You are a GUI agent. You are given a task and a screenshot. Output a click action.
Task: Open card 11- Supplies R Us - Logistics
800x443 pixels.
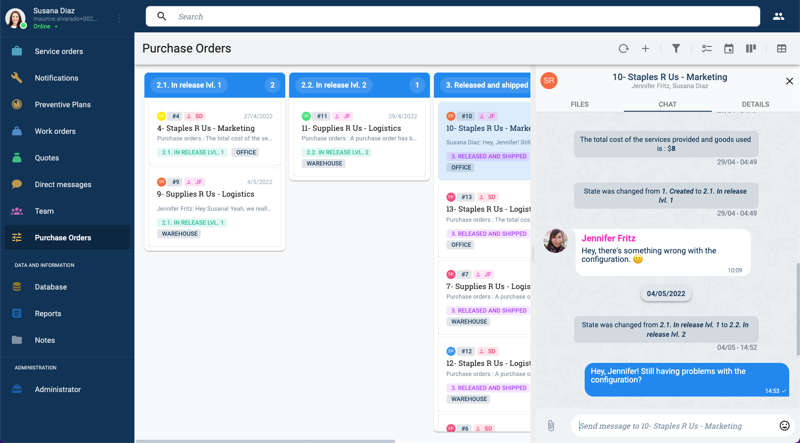click(360, 139)
